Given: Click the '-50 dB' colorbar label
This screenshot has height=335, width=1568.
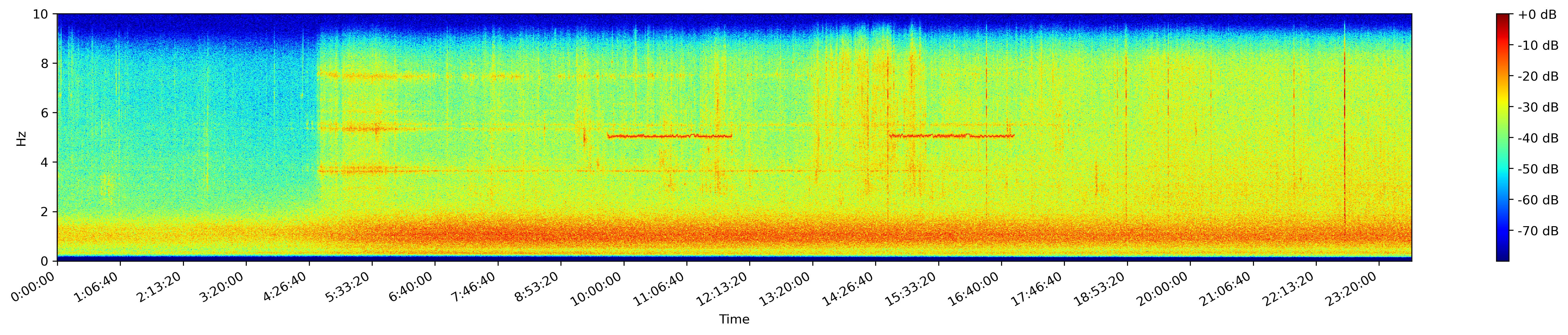Looking at the screenshot, I should tap(1539, 169).
